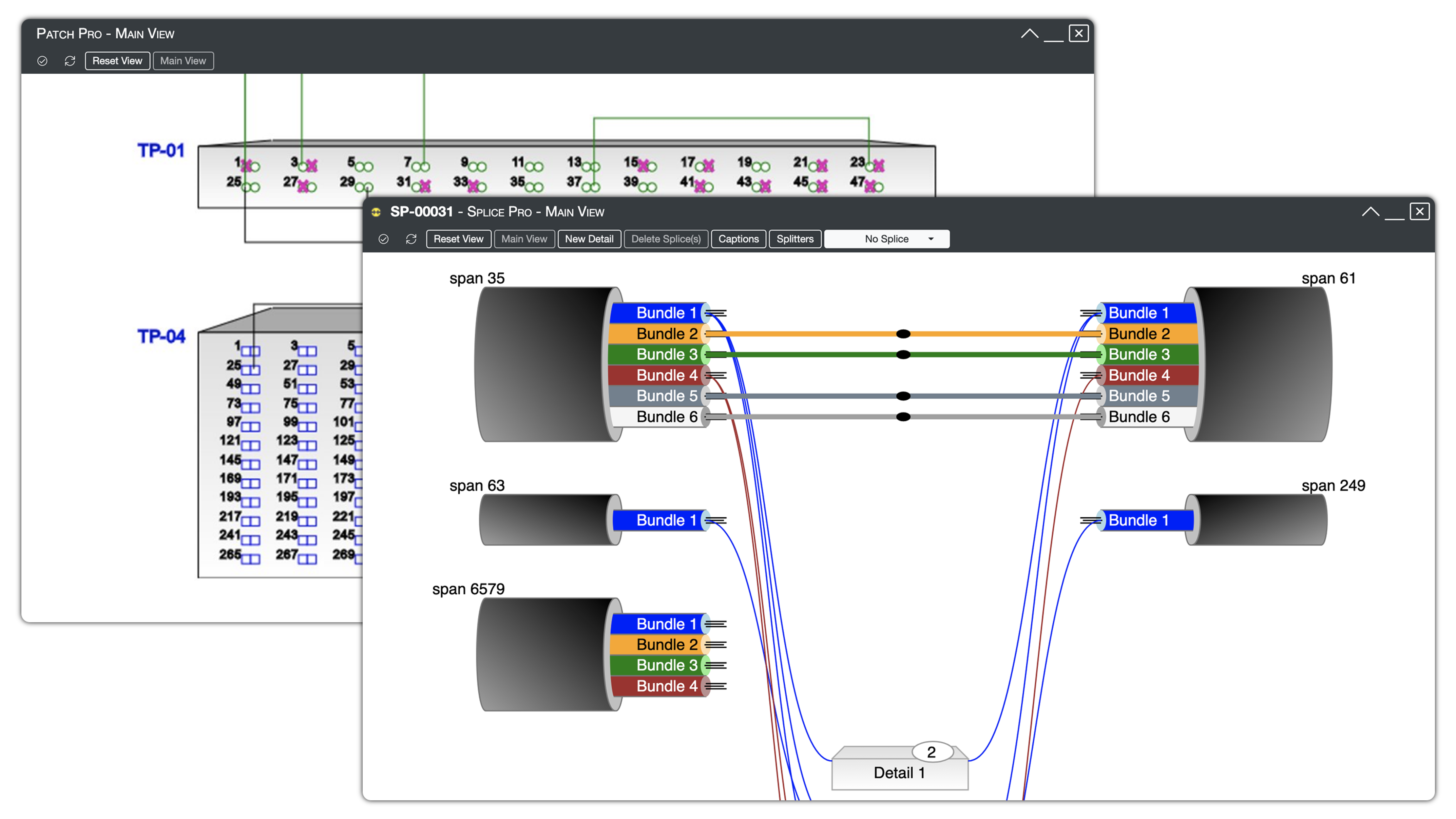This screenshot has height=819, width=1456.
Task: Select span 35 Bundle 2 orange
Action: [659, 334]
